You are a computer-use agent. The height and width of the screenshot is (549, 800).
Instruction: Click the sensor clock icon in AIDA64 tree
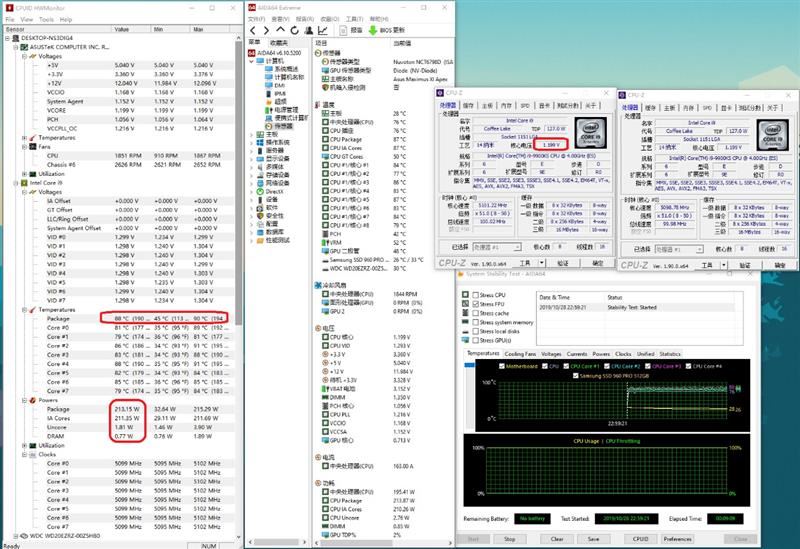[269, 126]
